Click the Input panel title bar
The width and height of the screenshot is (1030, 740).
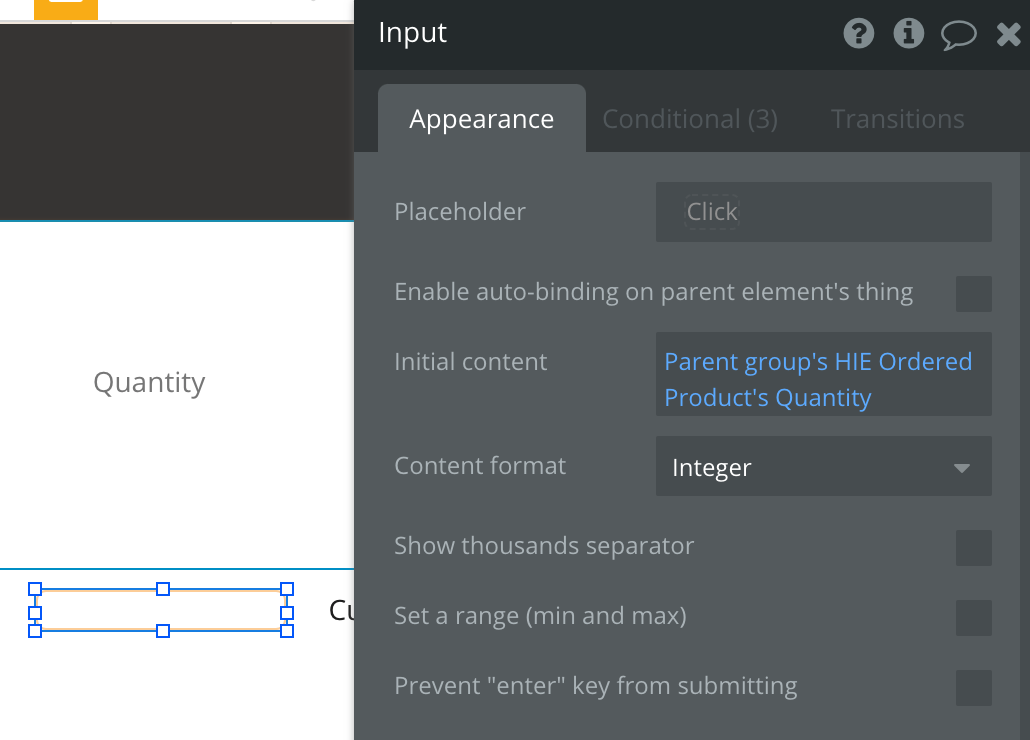pyautogui.click(x=600, y=34)
